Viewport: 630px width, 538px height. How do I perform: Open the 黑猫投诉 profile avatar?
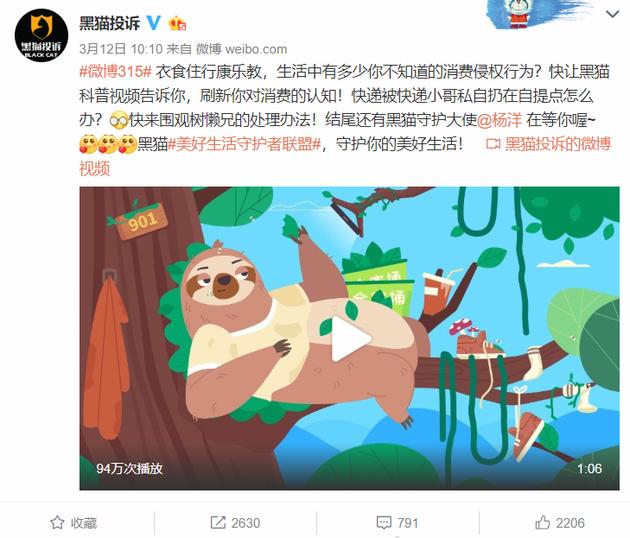pyautogui.click(x=41, y=35)
